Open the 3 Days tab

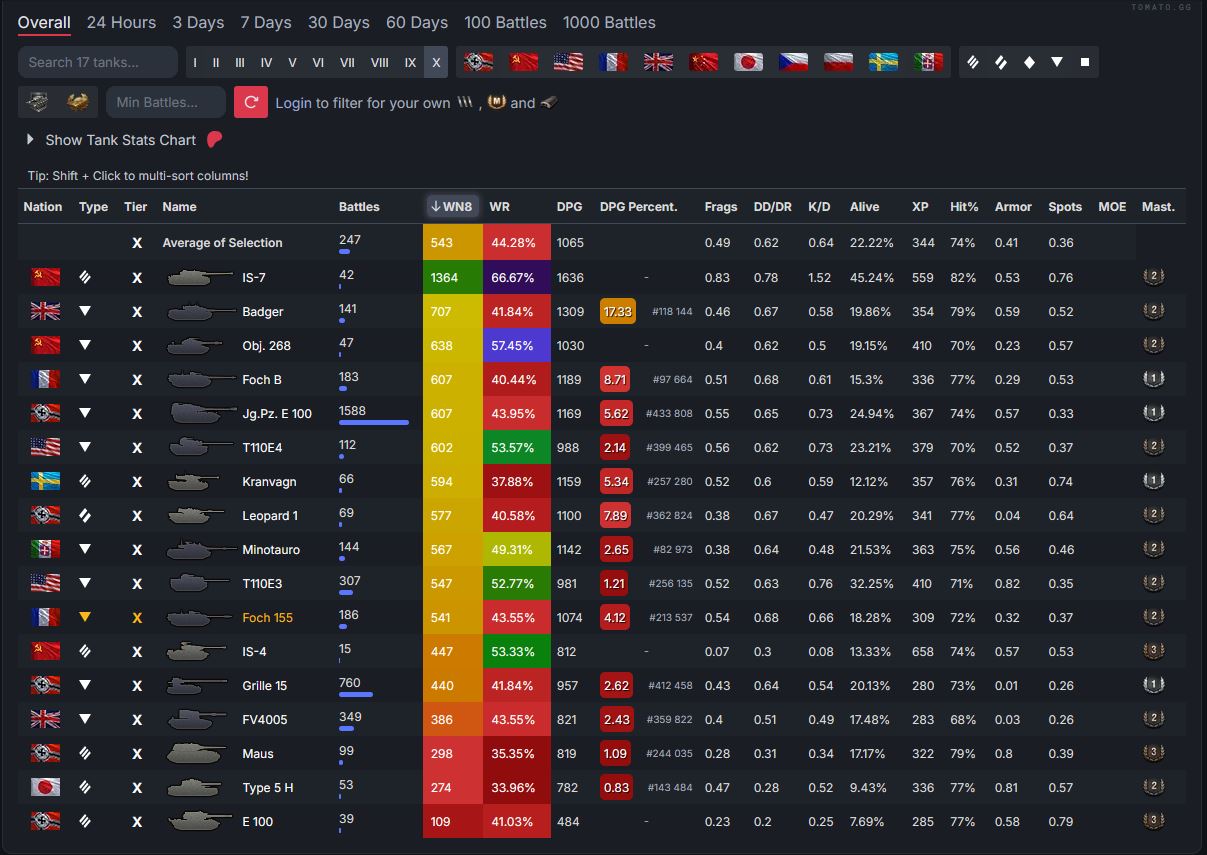tap(198, 22)
